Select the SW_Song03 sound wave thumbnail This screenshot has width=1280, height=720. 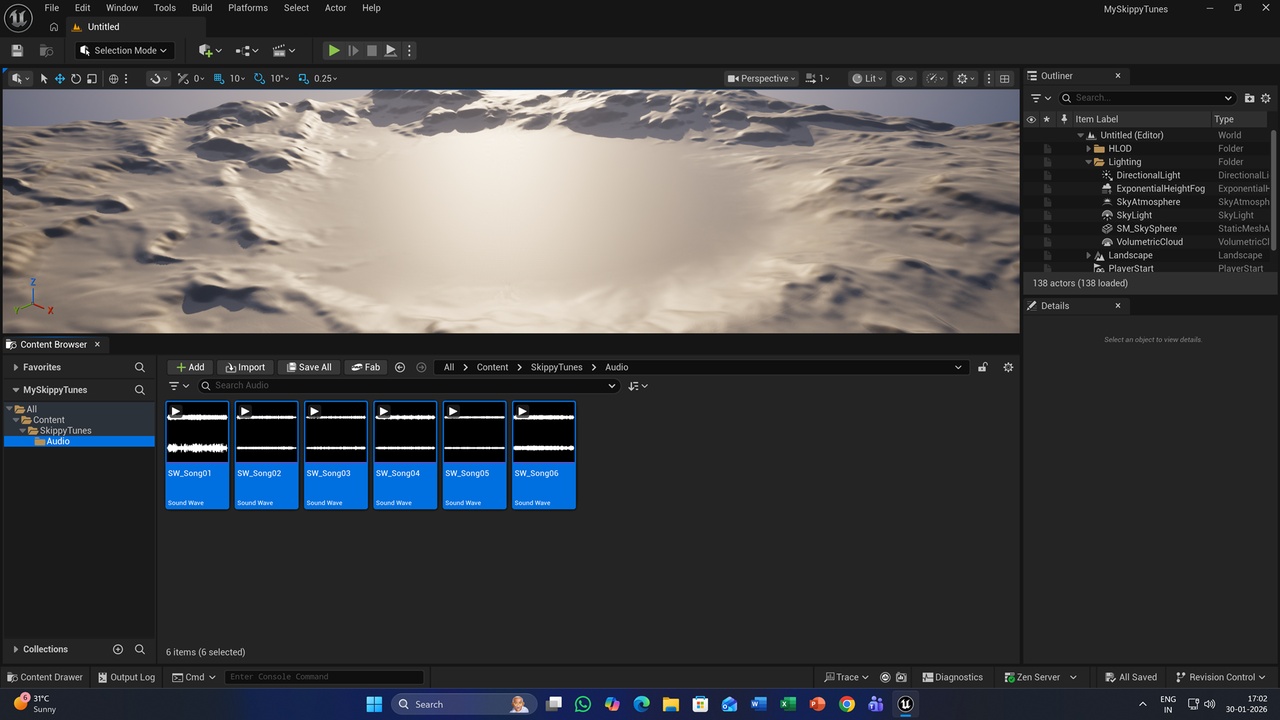click(x=336, y=455)
